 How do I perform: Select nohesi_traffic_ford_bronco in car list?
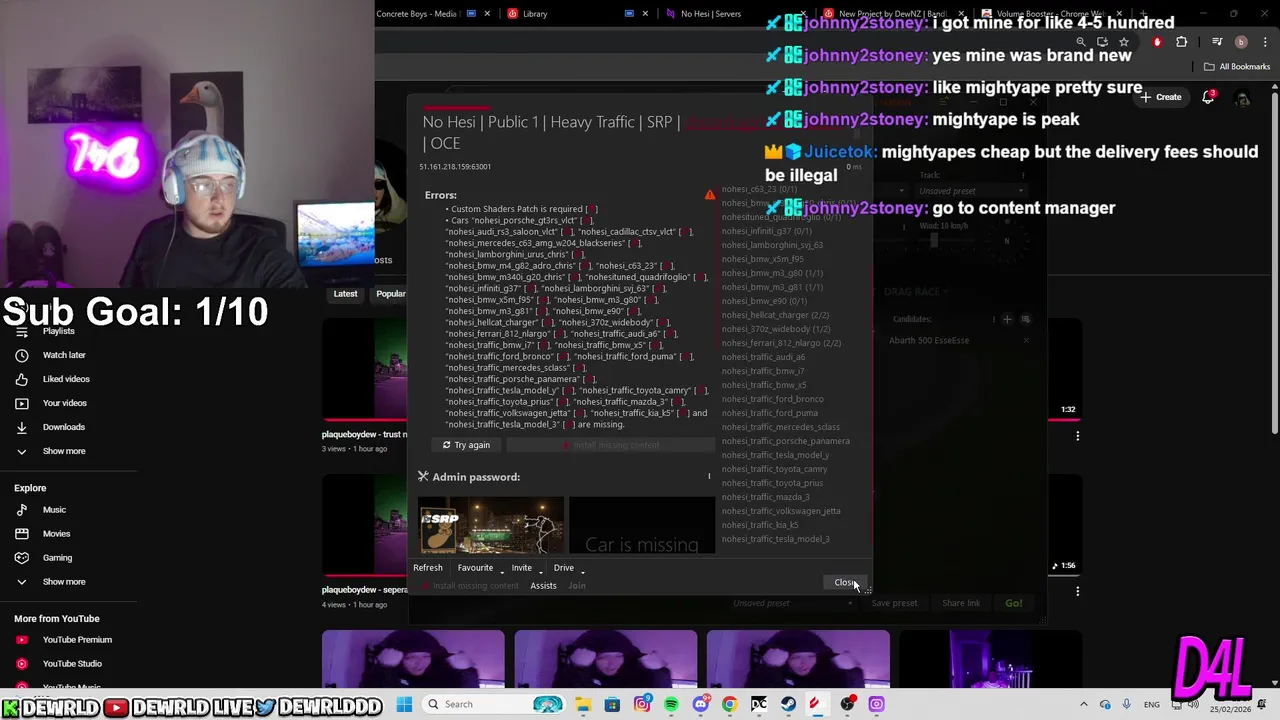click(772, 399)
